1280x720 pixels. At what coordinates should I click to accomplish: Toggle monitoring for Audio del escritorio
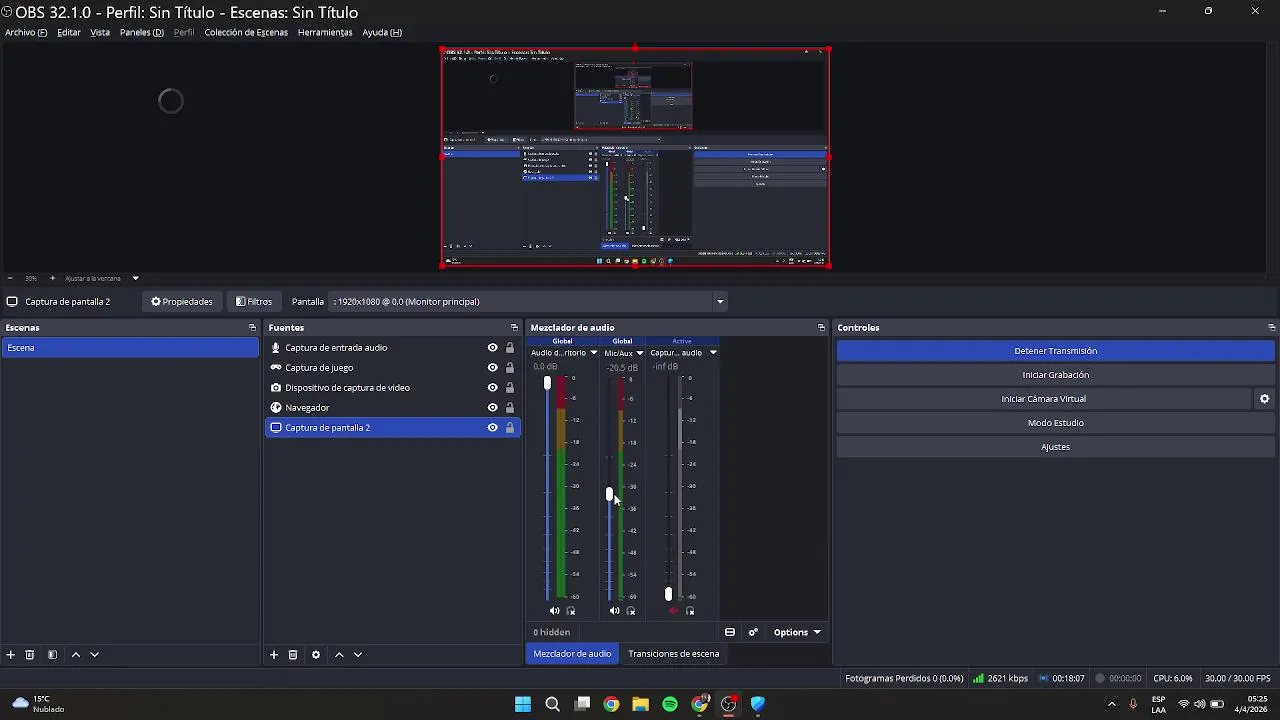click(571, 611)
